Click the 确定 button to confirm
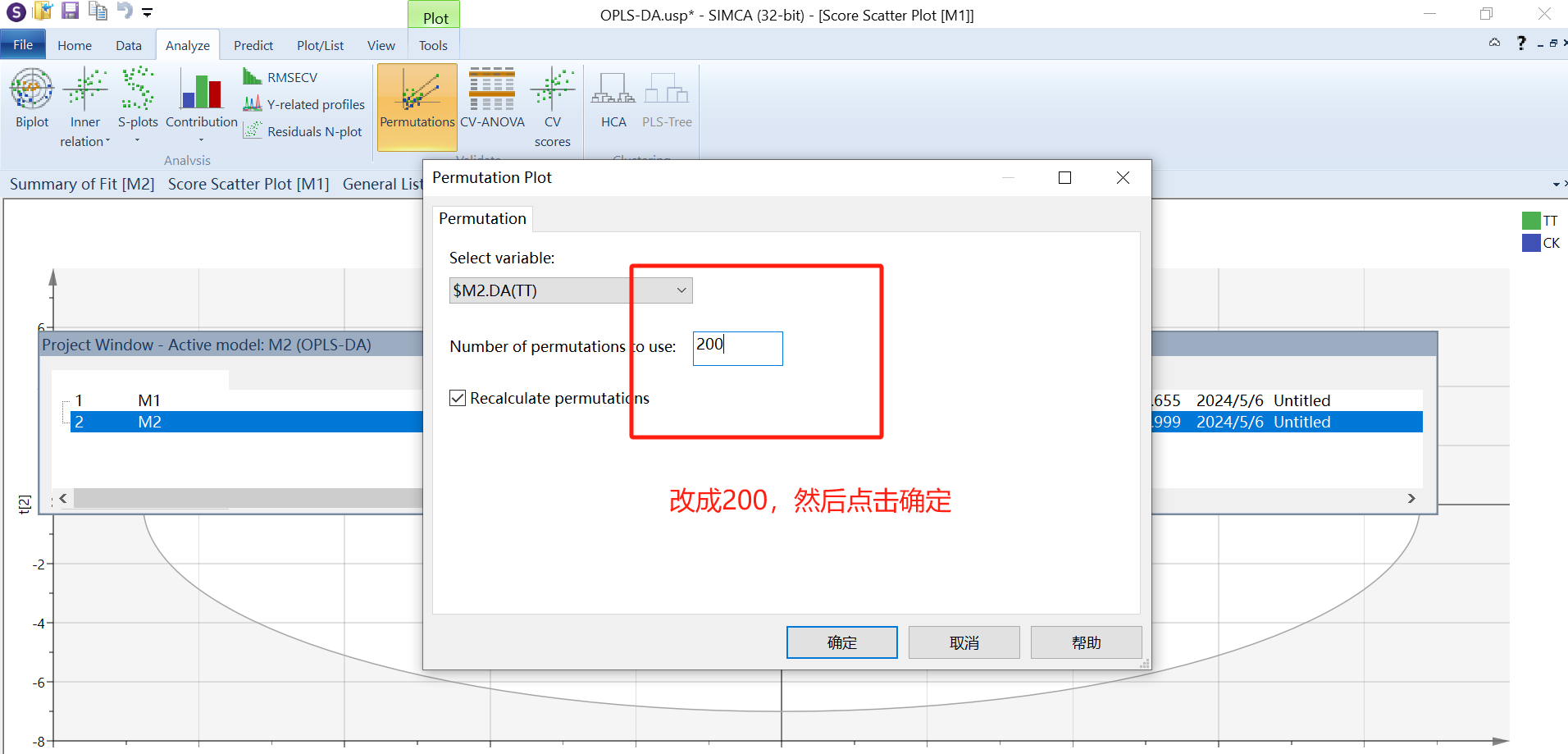This screenshot has height=754, width=1568. (841, 642)
